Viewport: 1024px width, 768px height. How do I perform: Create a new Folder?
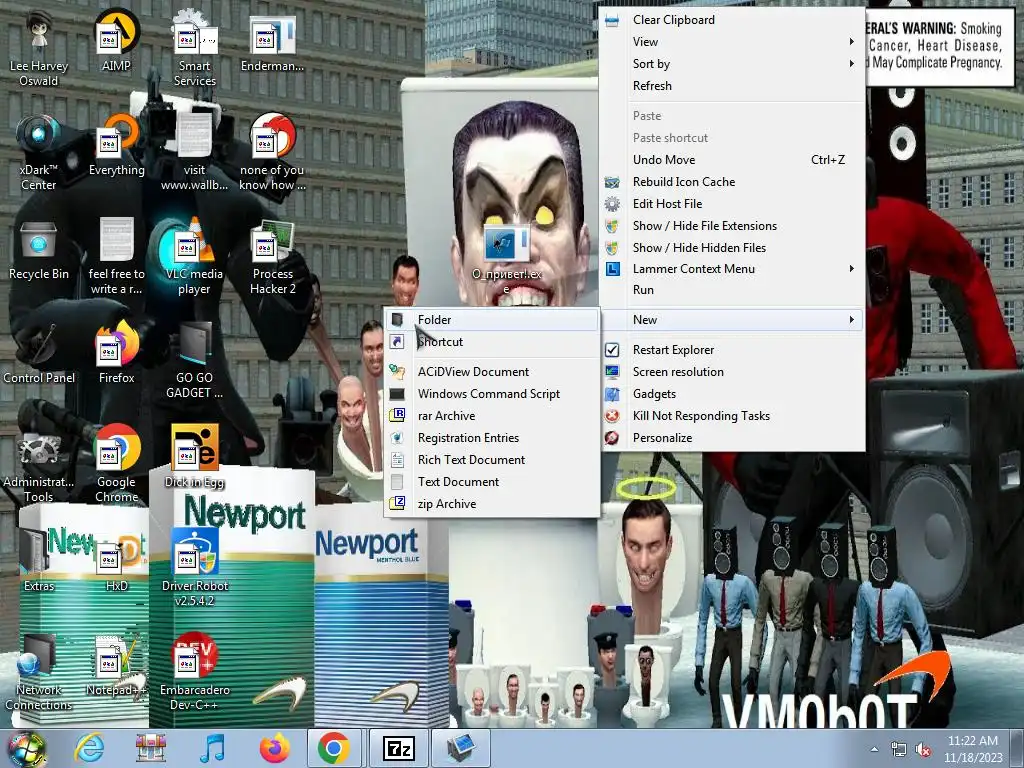tap(492, 319)
